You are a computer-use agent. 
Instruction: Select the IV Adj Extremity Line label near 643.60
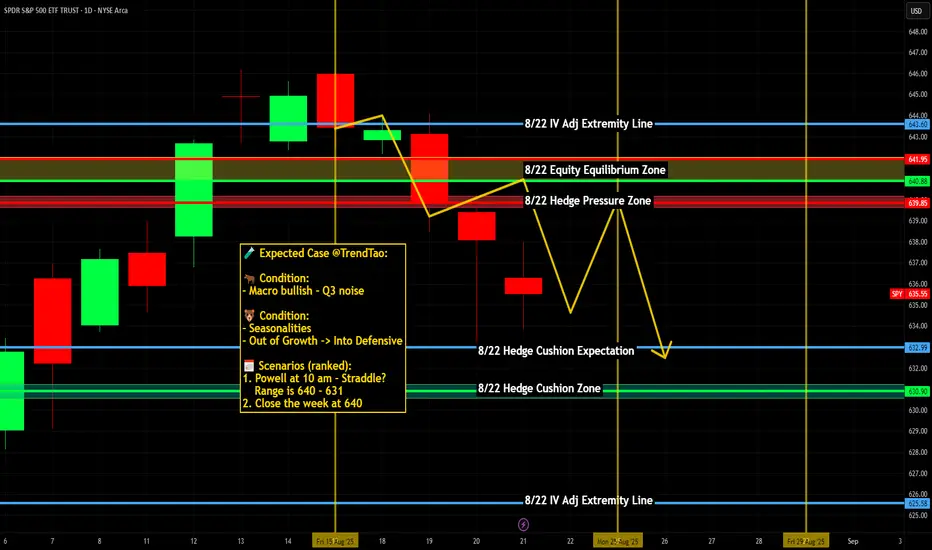click(x=588, y=124)
